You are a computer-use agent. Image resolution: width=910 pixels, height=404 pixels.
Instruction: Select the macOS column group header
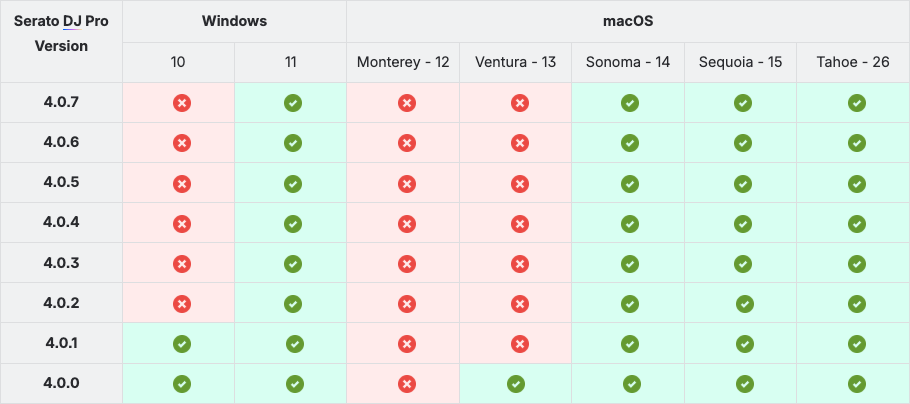628,21
